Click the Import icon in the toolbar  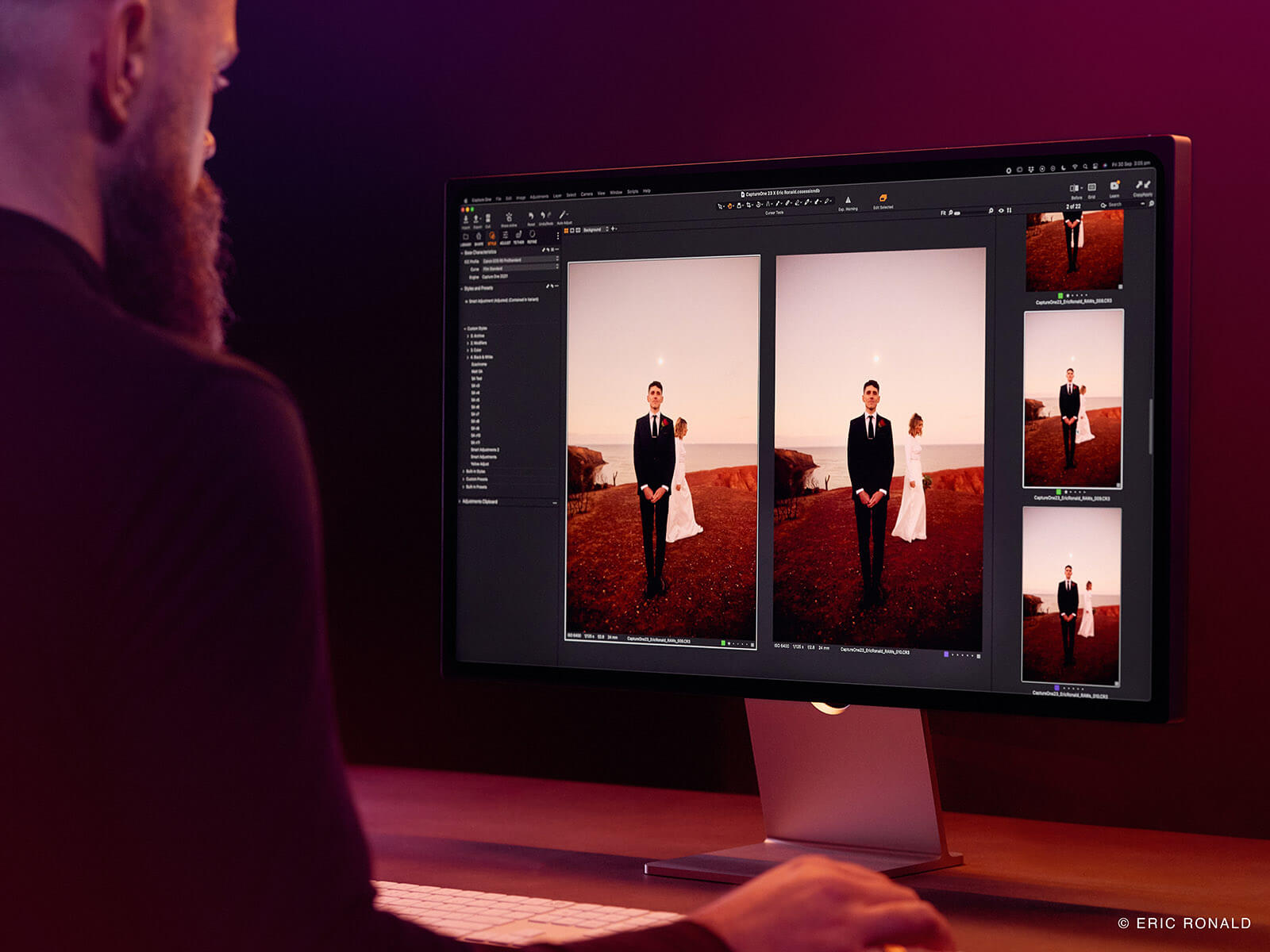tap(466, 219)
